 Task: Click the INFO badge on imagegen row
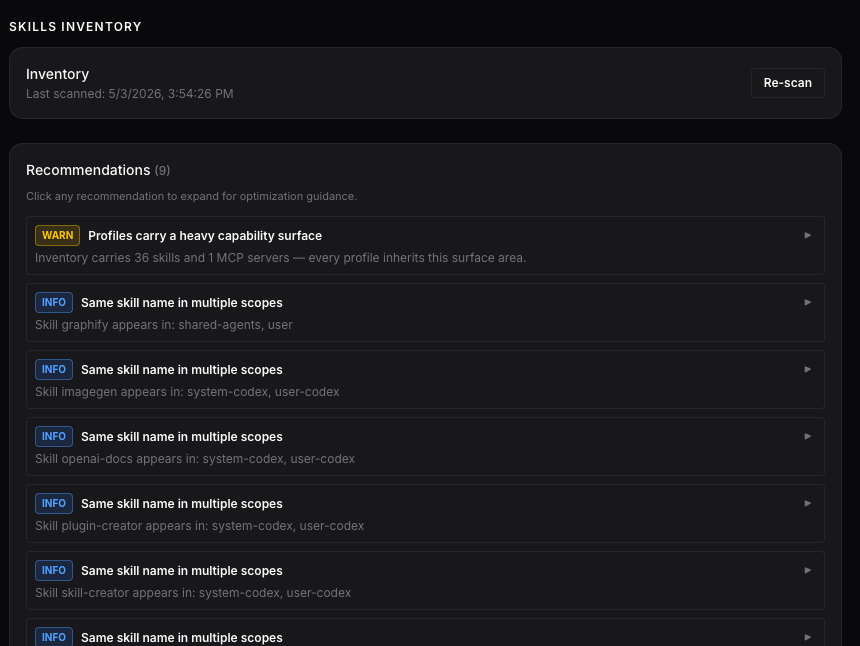(54, 369)
